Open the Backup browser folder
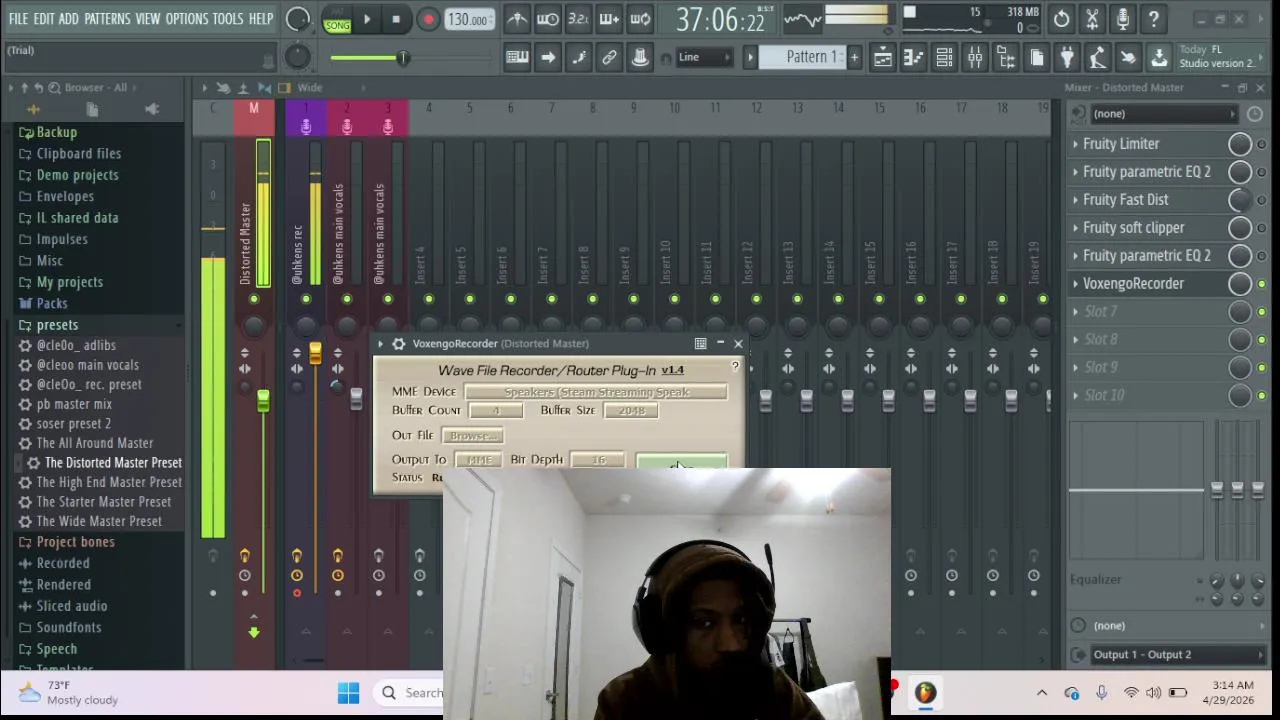 (x=57, y=132)
